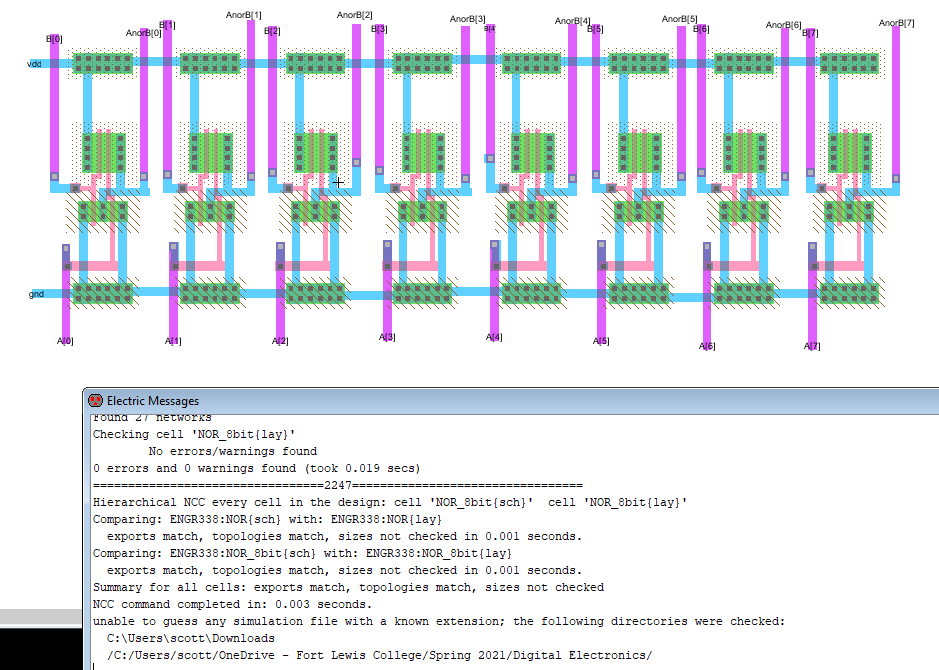Click the "No errors/warnings found" message line
The height and width of the screenshot is (670, 939).
coord(233,451)
